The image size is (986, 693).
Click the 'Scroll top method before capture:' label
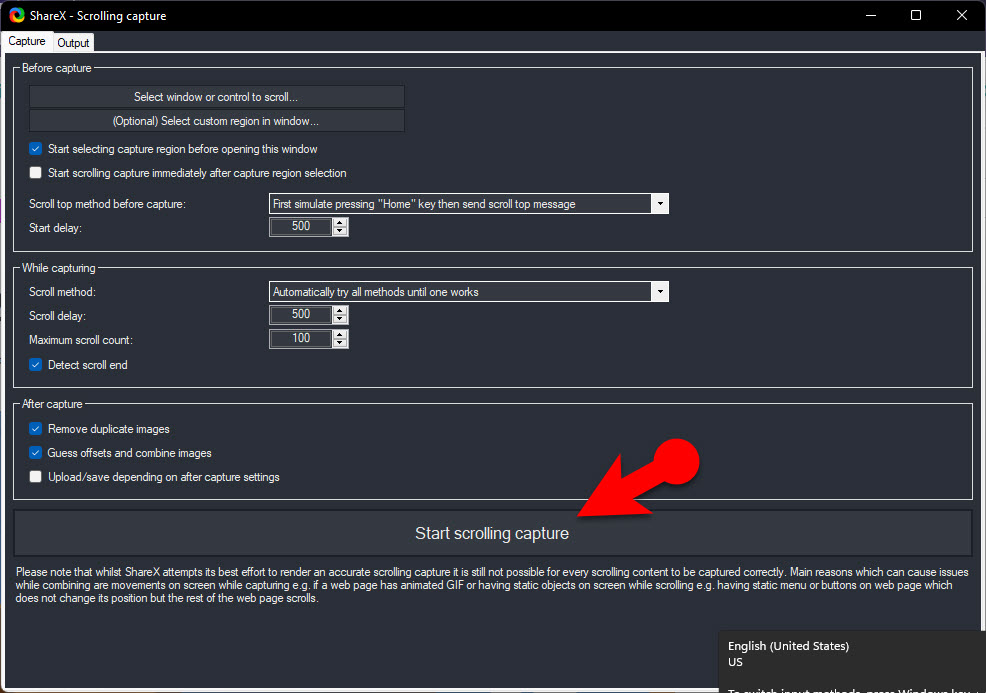[x=108, y=204]
